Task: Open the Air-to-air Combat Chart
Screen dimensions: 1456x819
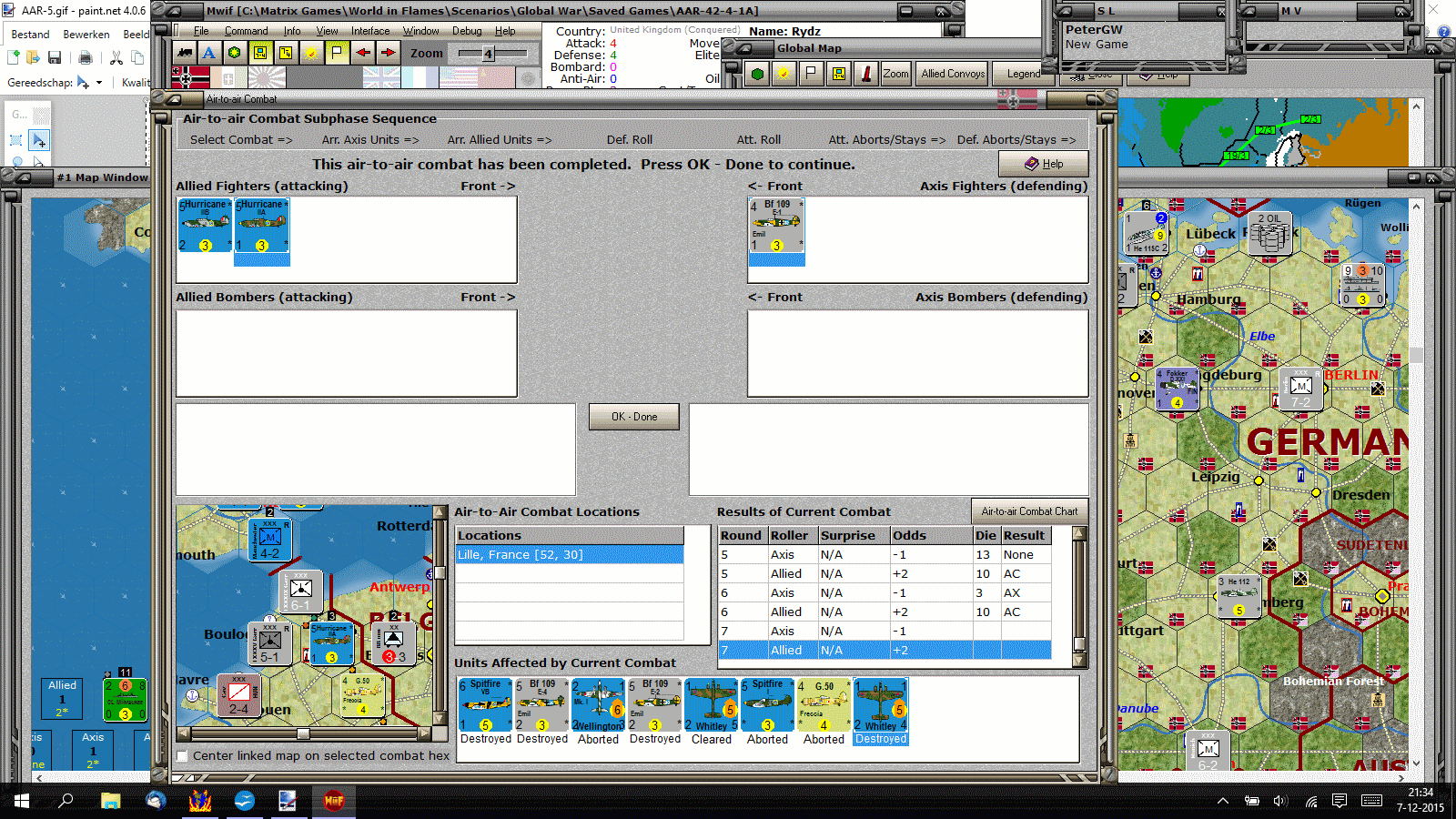Action: coord(1029,511)
